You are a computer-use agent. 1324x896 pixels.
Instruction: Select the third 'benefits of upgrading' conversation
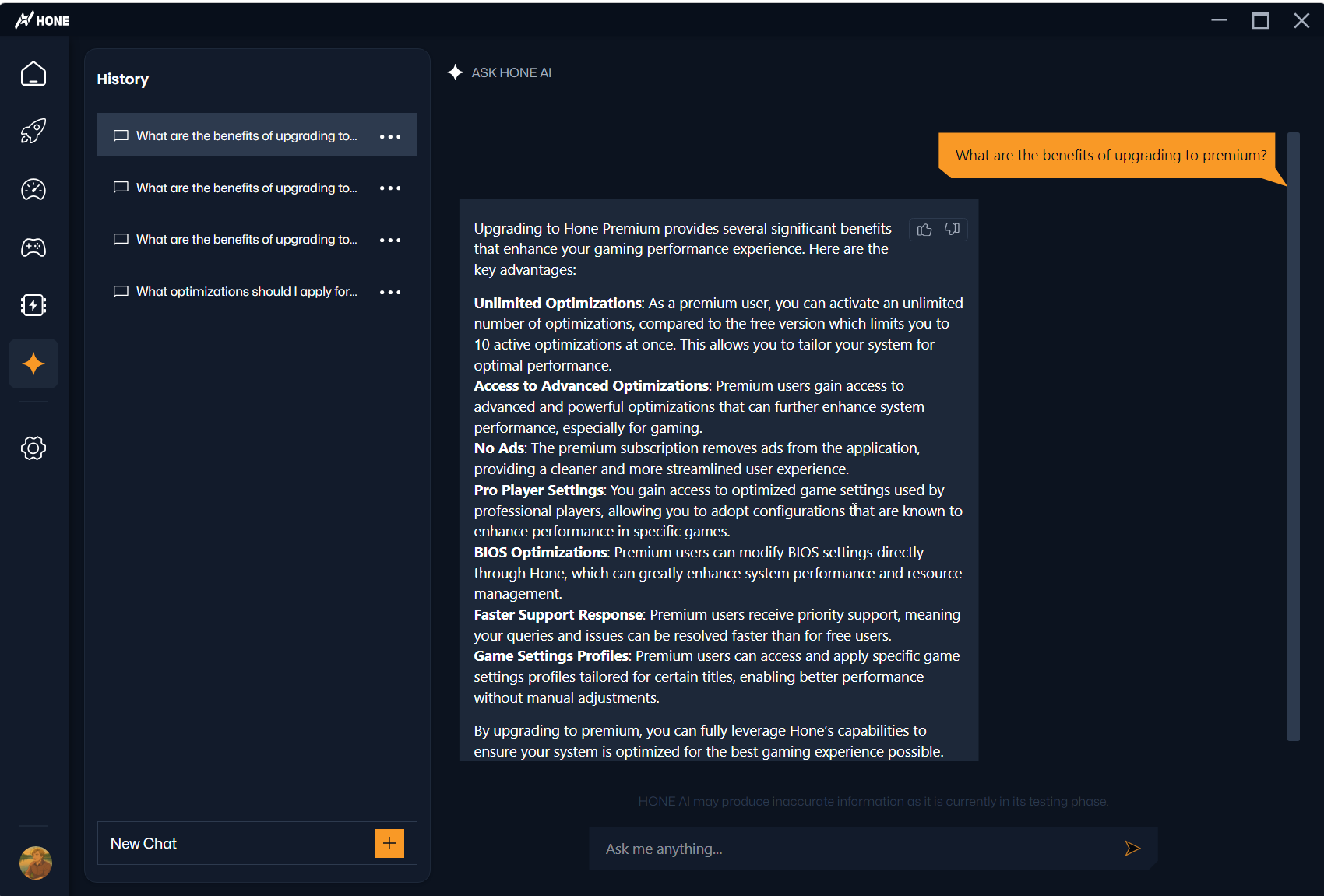coord(257,240)
